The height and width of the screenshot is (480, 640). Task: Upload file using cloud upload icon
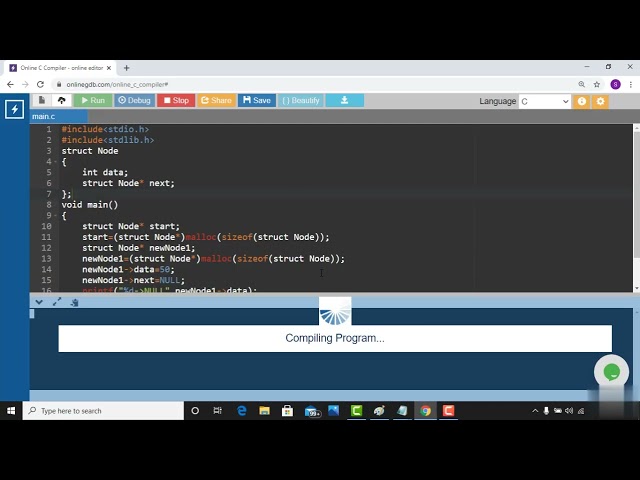[x=62, y=100]
